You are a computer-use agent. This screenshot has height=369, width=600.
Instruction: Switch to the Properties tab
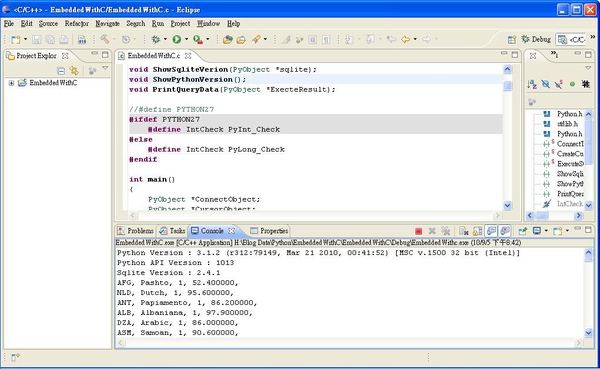pos(269,231)
